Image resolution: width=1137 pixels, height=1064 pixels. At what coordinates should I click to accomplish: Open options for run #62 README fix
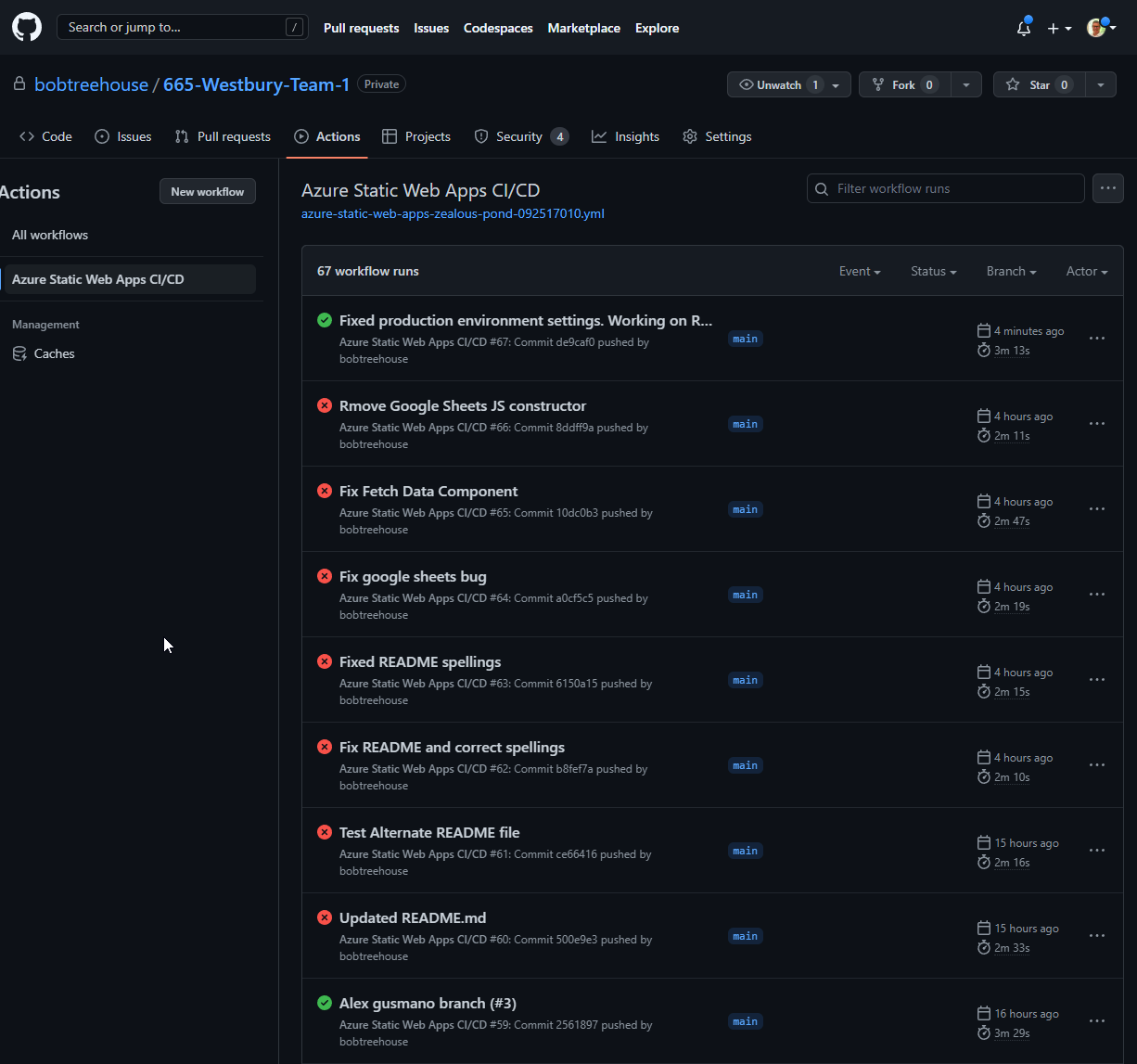[1097, 765]
